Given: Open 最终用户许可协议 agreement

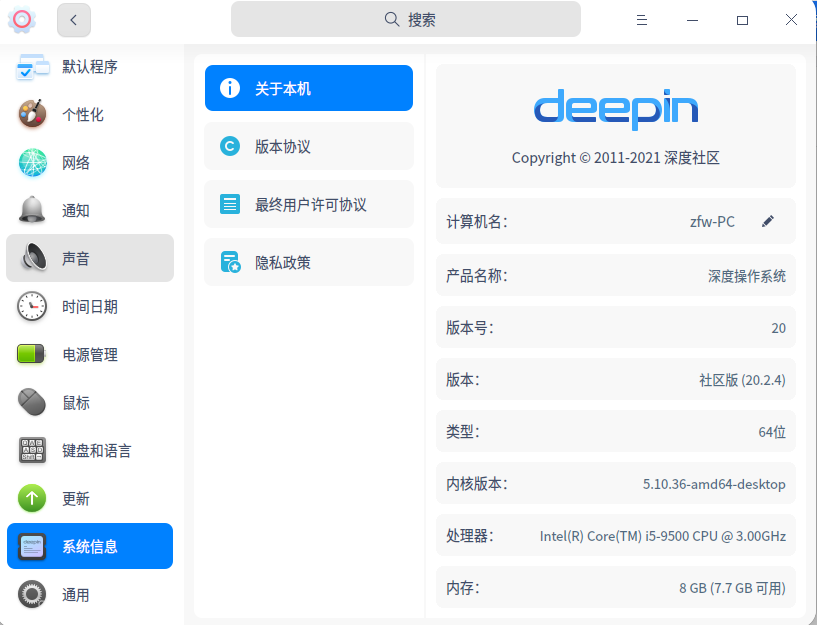Looking at the screenshot, I should pos(308,204).
